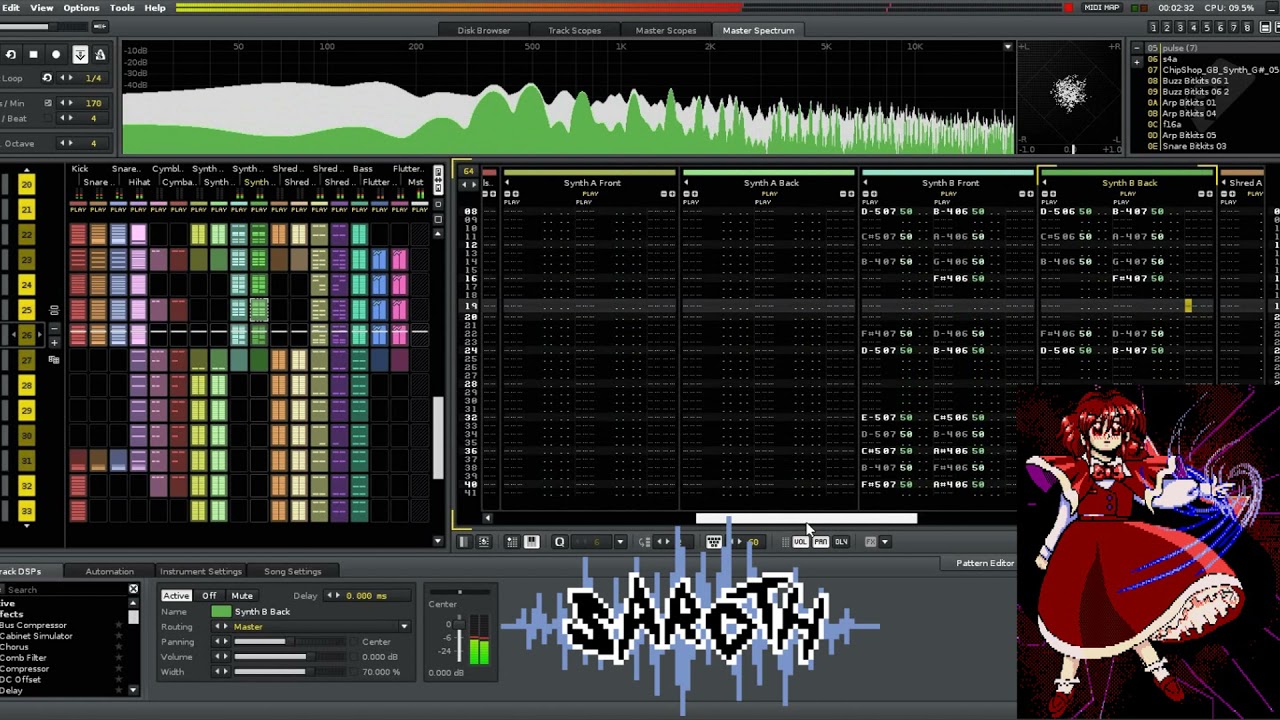
Task: Click the MIDI MAP button
Action: (1102, 8)
